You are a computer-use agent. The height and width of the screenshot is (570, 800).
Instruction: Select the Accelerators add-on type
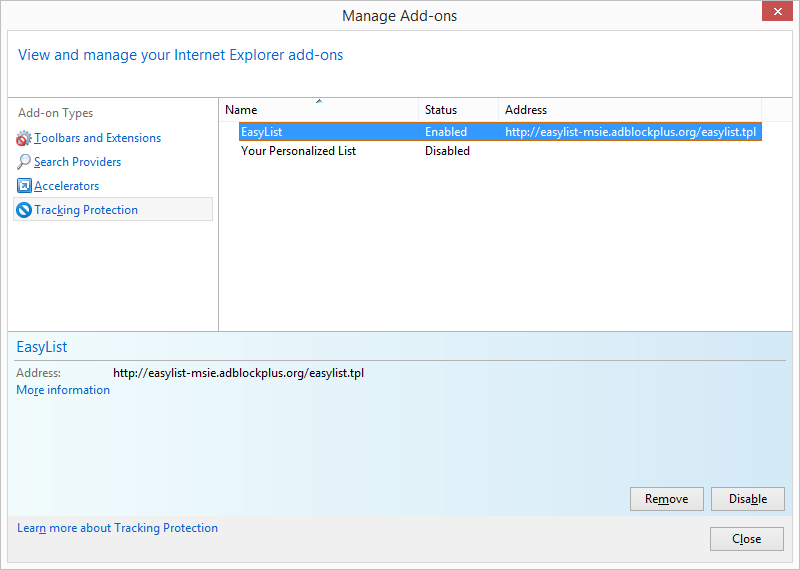pyautogui.click(x=66, y=186)
